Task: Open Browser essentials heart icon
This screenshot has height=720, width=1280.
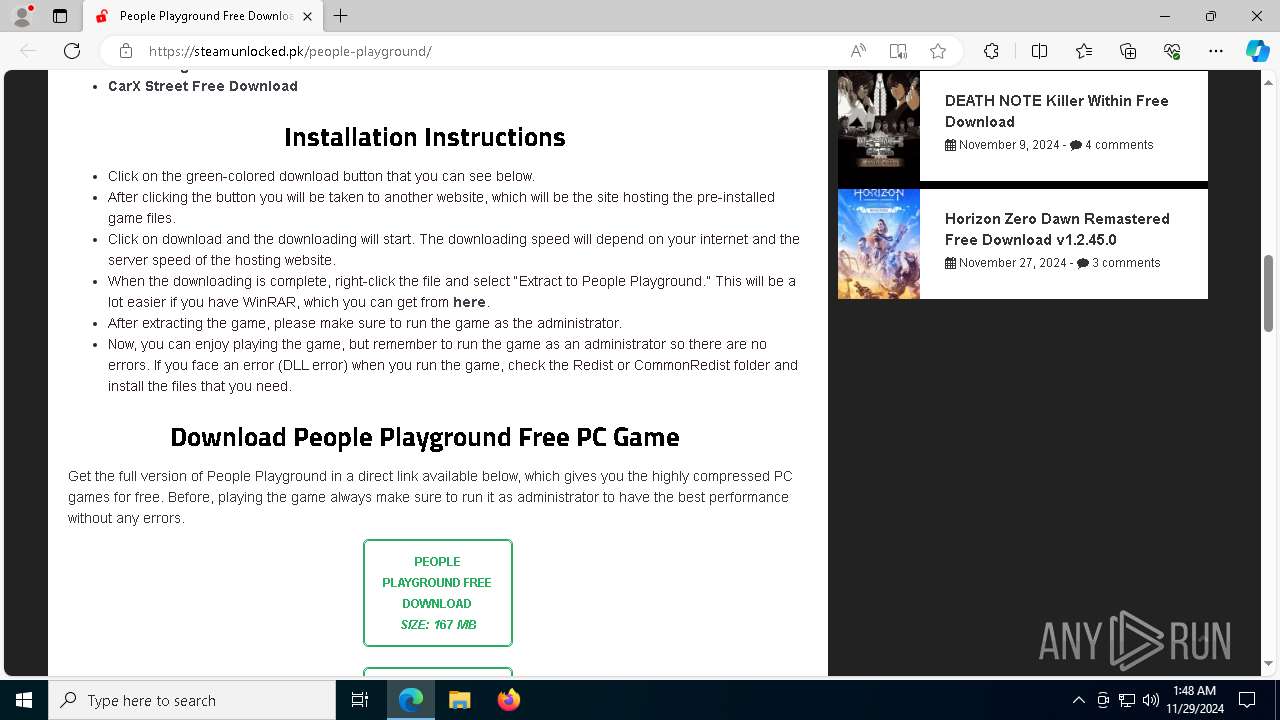Action: click(x=1172, y=51)
